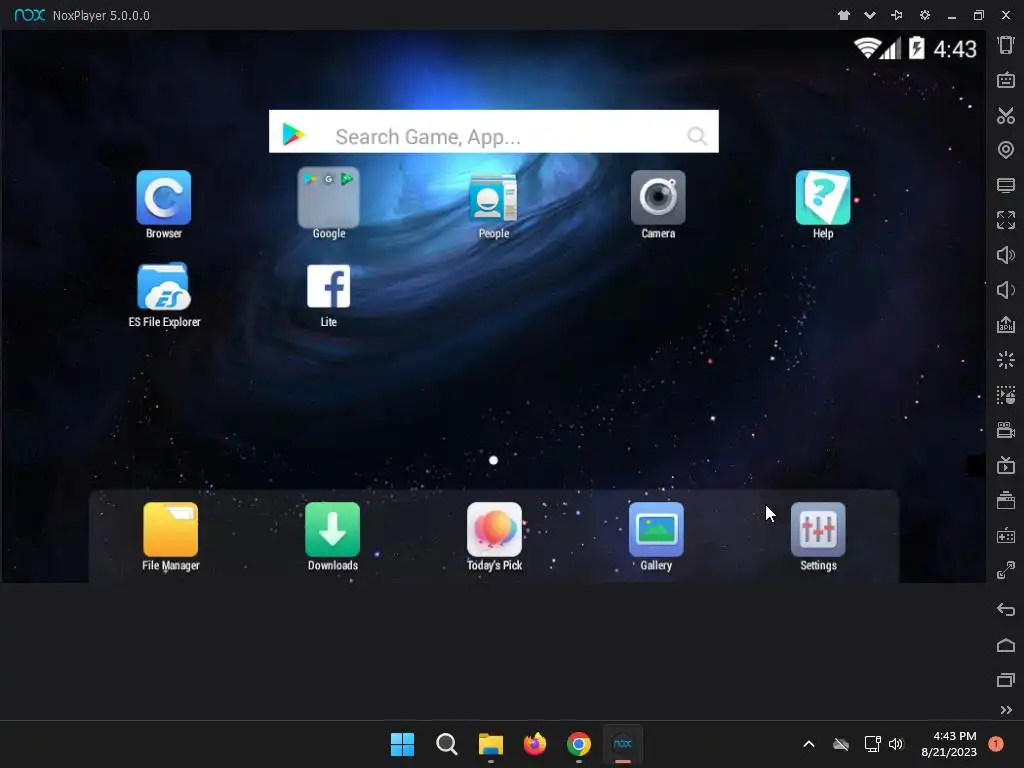Open the Gallery app
Viewport: 1024px width, 768px height.
[656, 530]
